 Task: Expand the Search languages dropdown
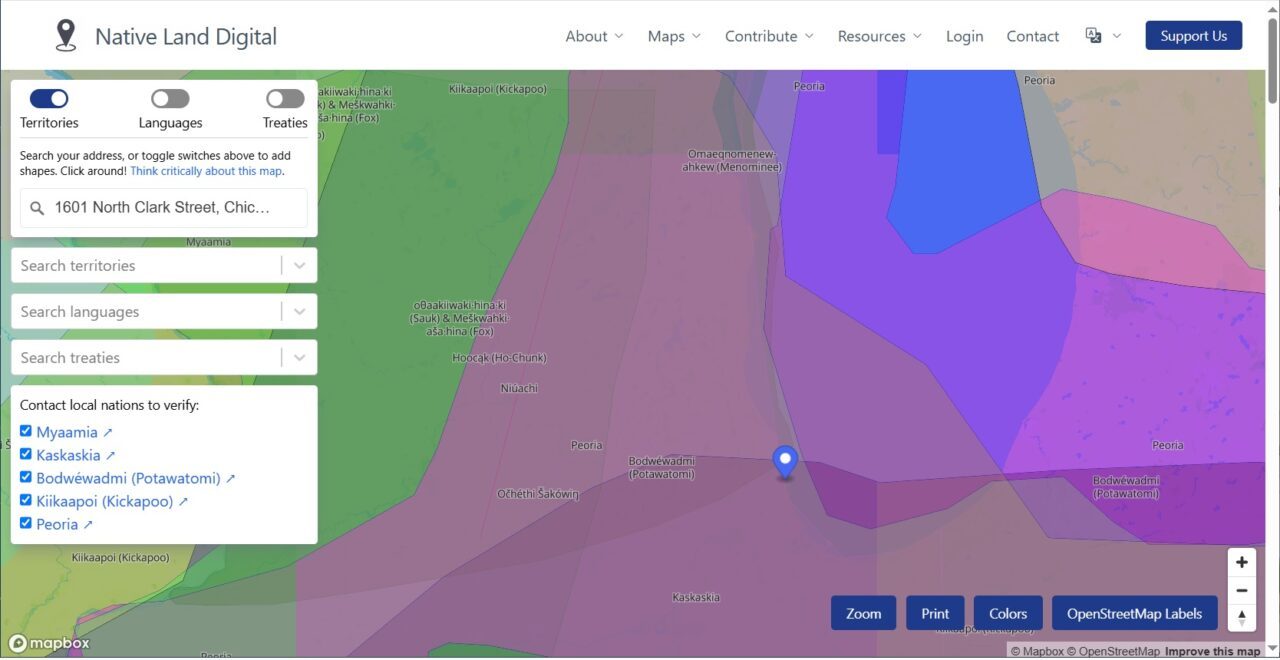point(299,311)
